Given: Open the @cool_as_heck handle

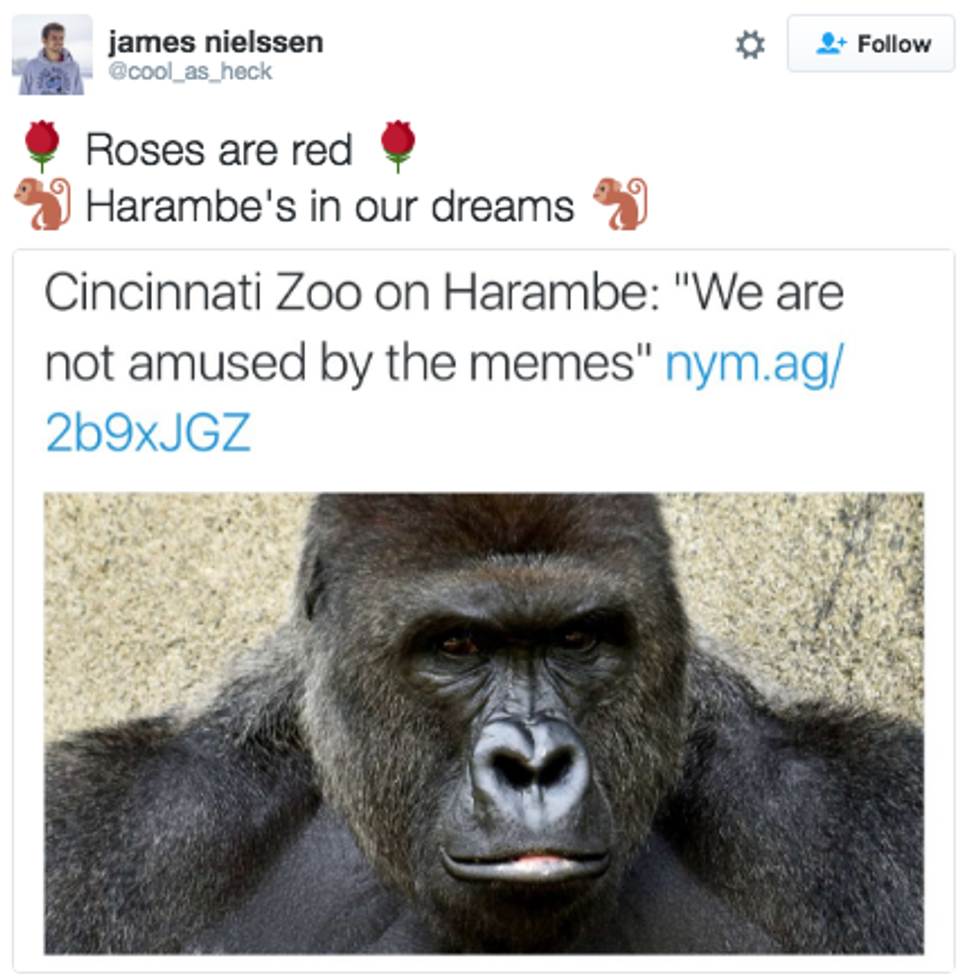Looking at the screenshot, I should coord(190,71).
